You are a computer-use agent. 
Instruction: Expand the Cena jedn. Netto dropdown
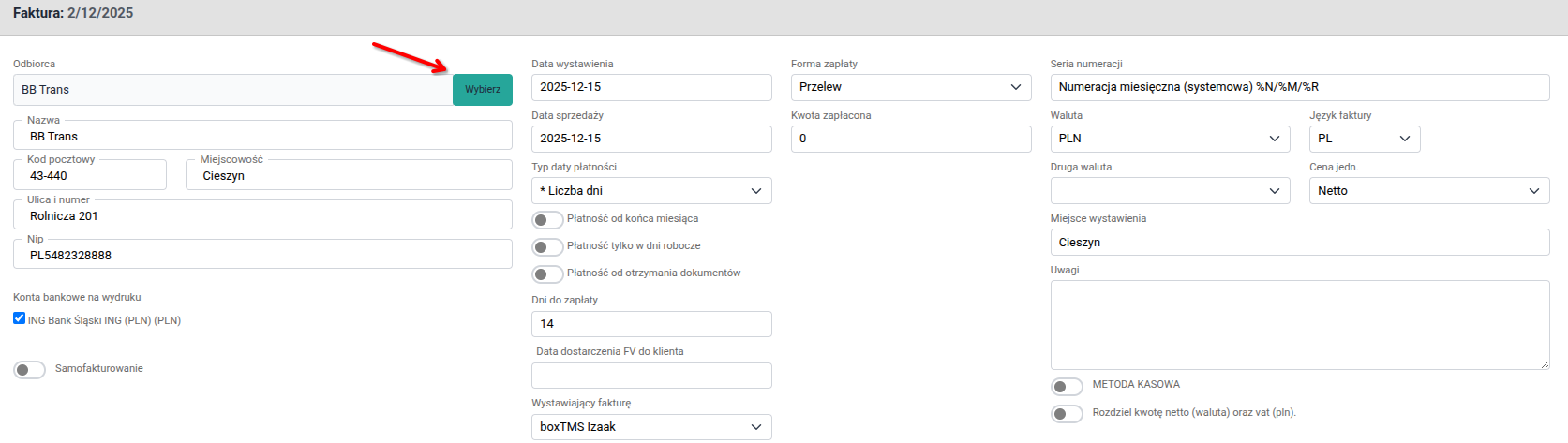[x=1428, y=191]
